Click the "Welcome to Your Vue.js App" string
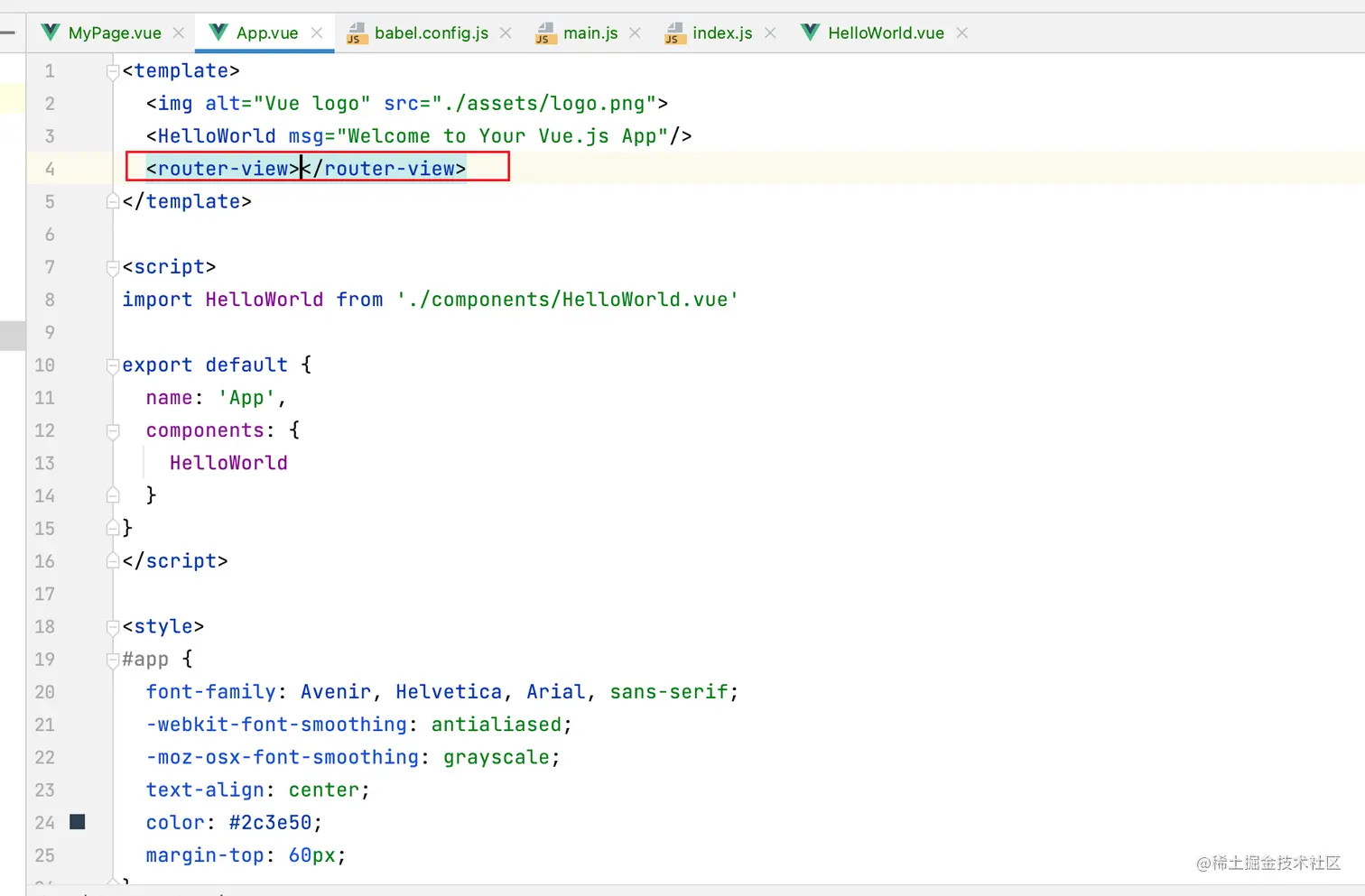The image size is (1365, 896). (x=502, y=136)
